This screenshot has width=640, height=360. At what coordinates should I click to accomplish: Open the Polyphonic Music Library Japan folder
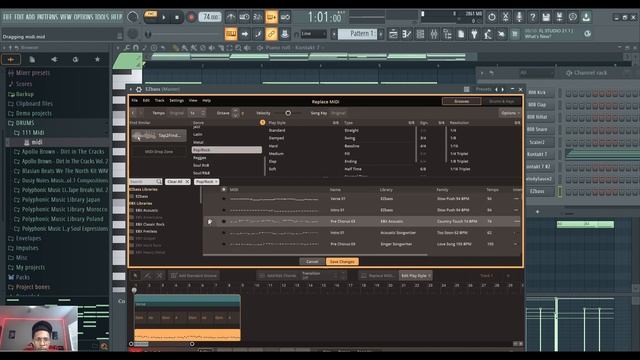tap(60, 200)
